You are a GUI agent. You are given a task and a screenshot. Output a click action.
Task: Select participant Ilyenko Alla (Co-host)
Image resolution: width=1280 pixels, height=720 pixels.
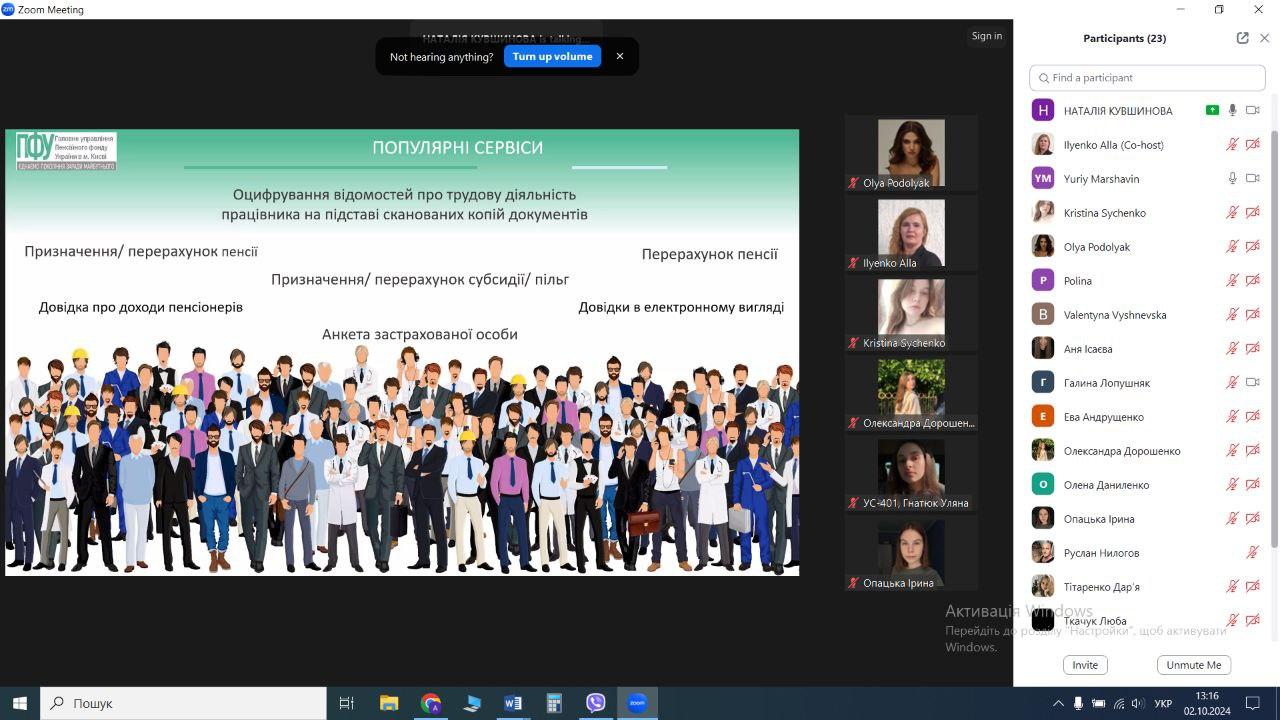point(1147,145)
